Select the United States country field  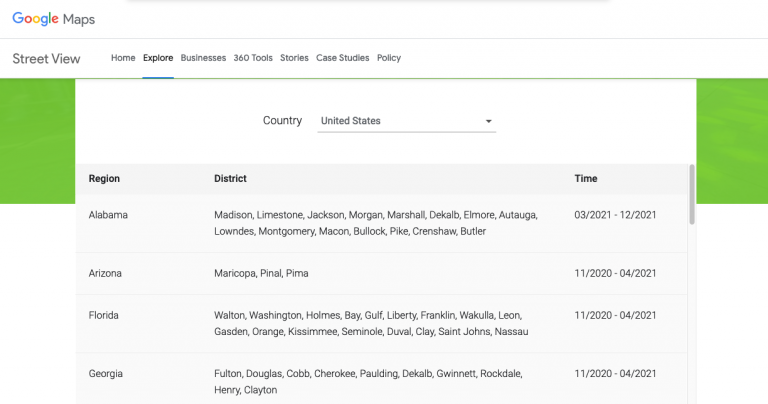point(400,121)
